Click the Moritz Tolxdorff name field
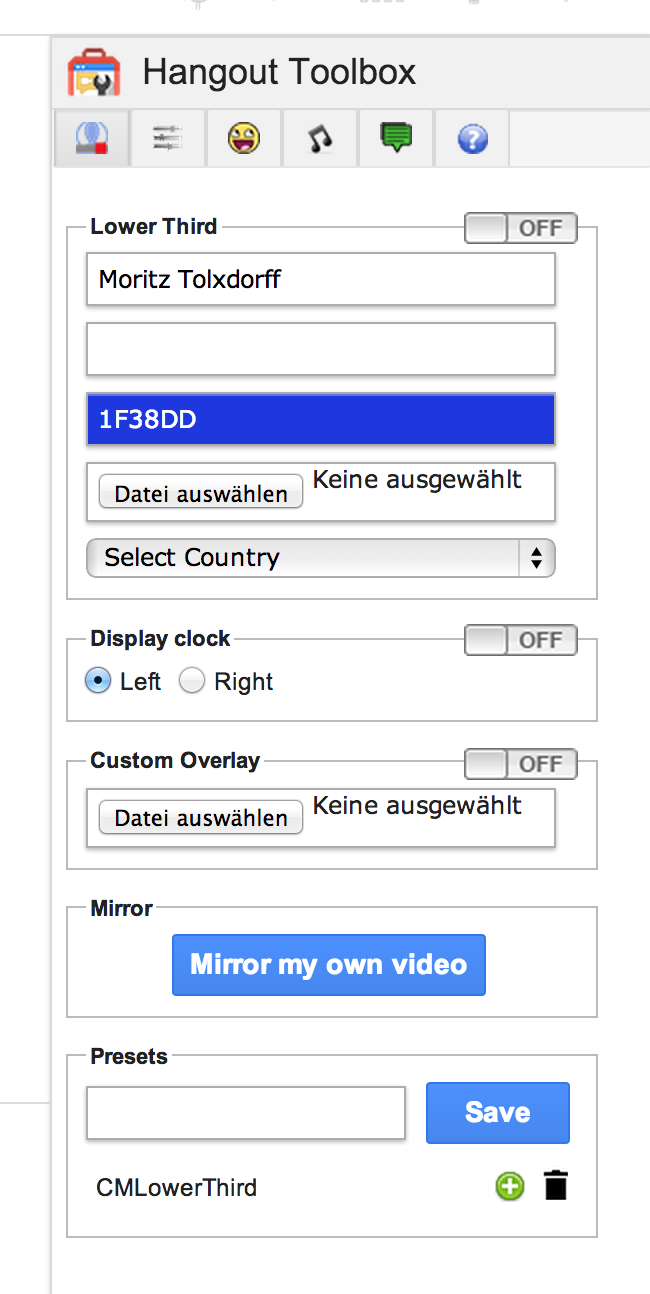The height and width of the screenshot is (1294, 650). 321,279
